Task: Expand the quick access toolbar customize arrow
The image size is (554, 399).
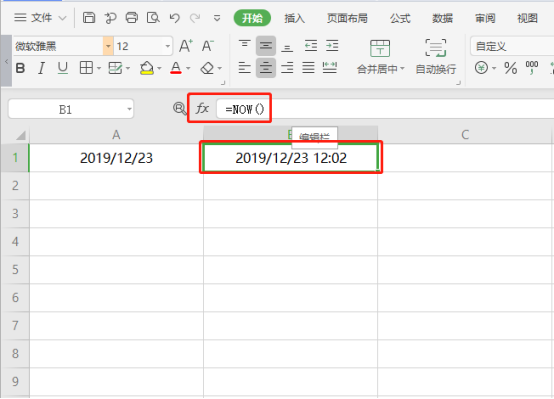Action: [x=217, y=18]
